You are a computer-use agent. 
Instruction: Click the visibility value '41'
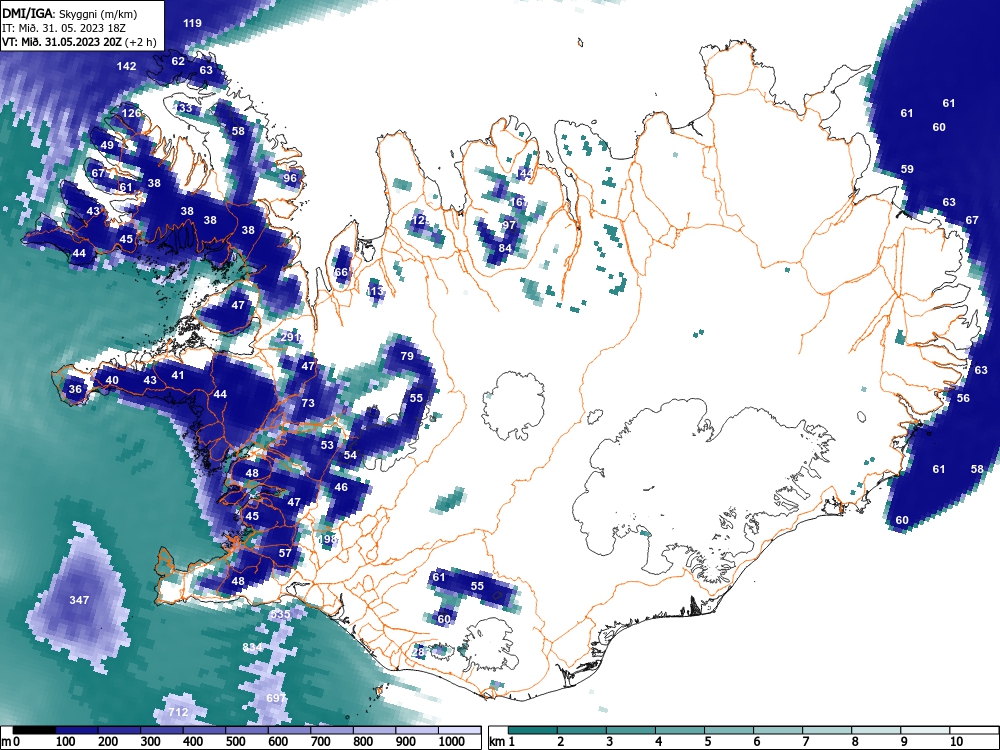pos(178,375)
